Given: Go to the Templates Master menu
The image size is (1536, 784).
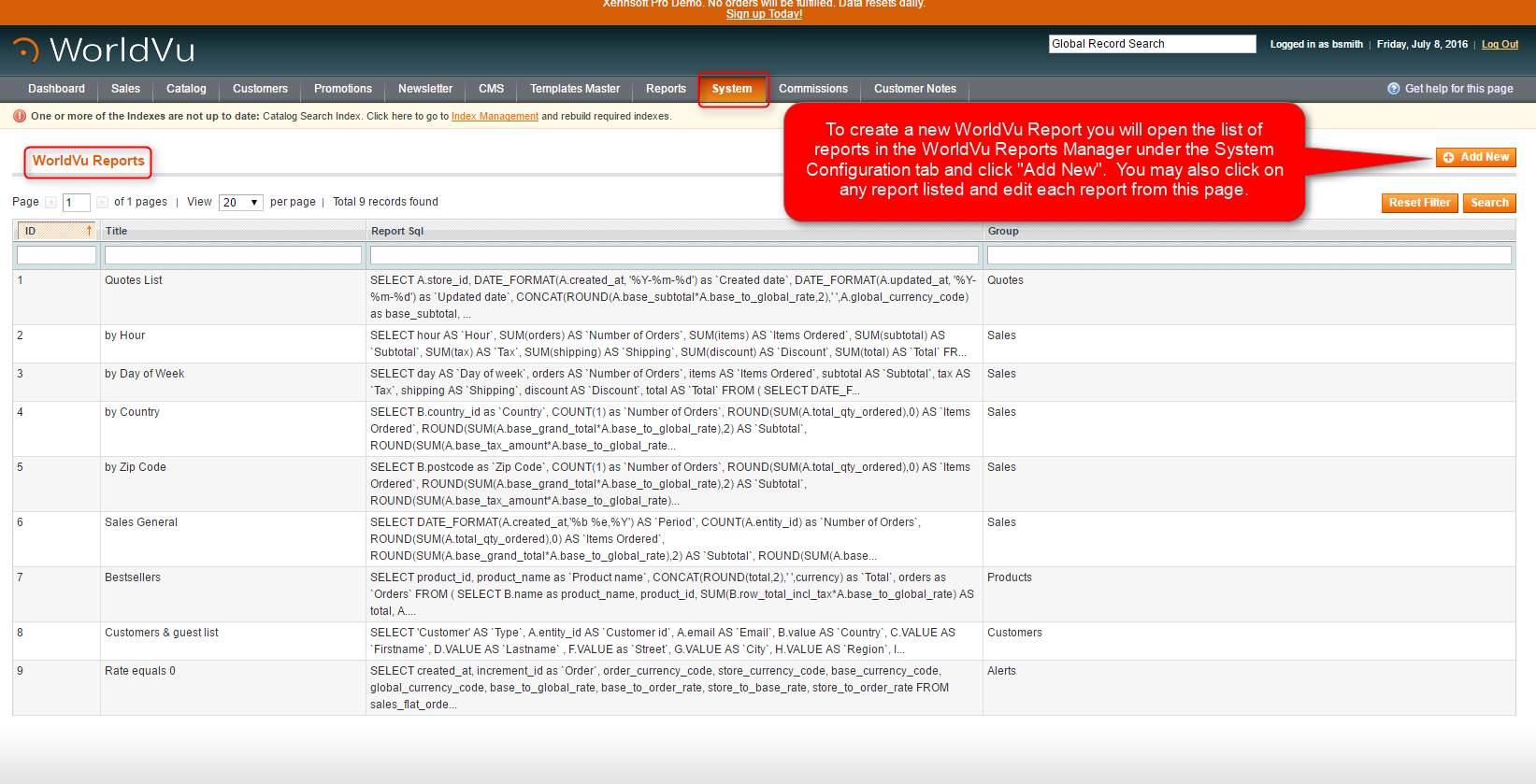Looking at the screenshot, I should [575, 89].
